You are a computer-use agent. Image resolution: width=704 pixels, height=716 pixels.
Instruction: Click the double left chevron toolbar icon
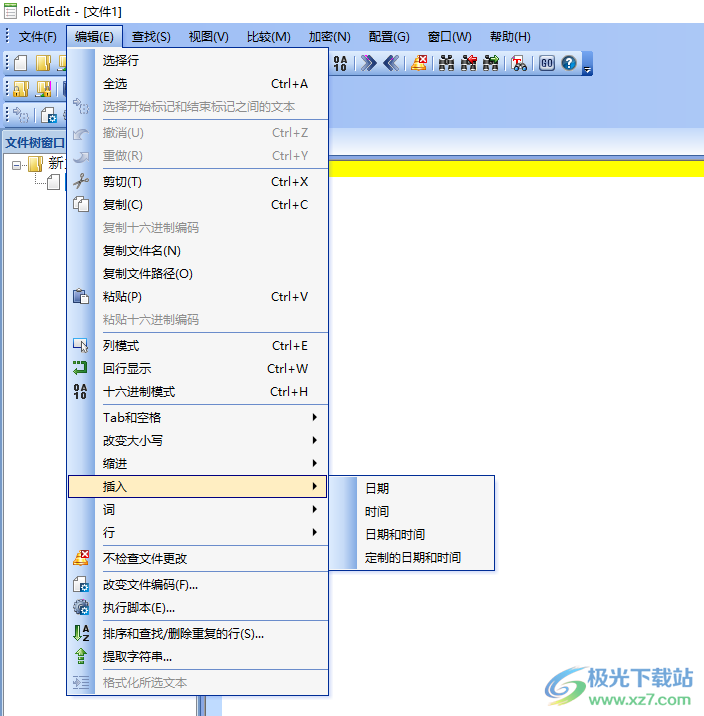tap(391, 63)
